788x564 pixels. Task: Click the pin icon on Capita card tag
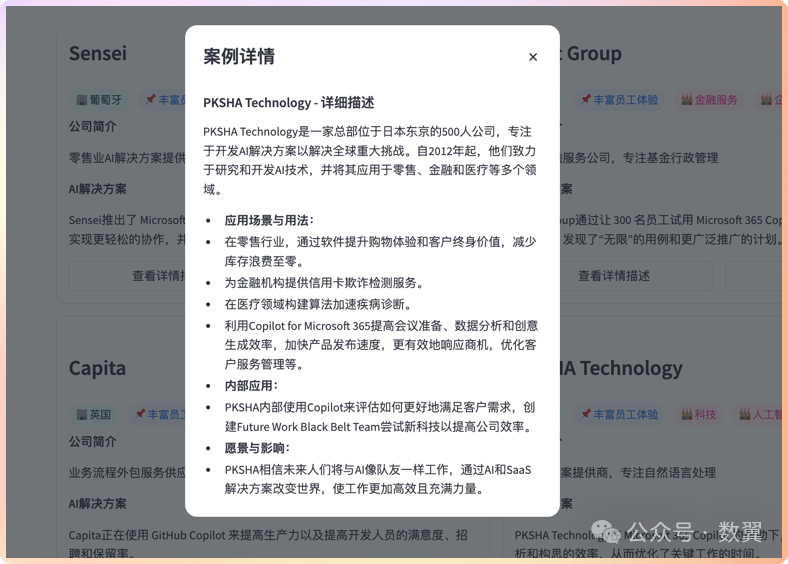pos(140,414)
